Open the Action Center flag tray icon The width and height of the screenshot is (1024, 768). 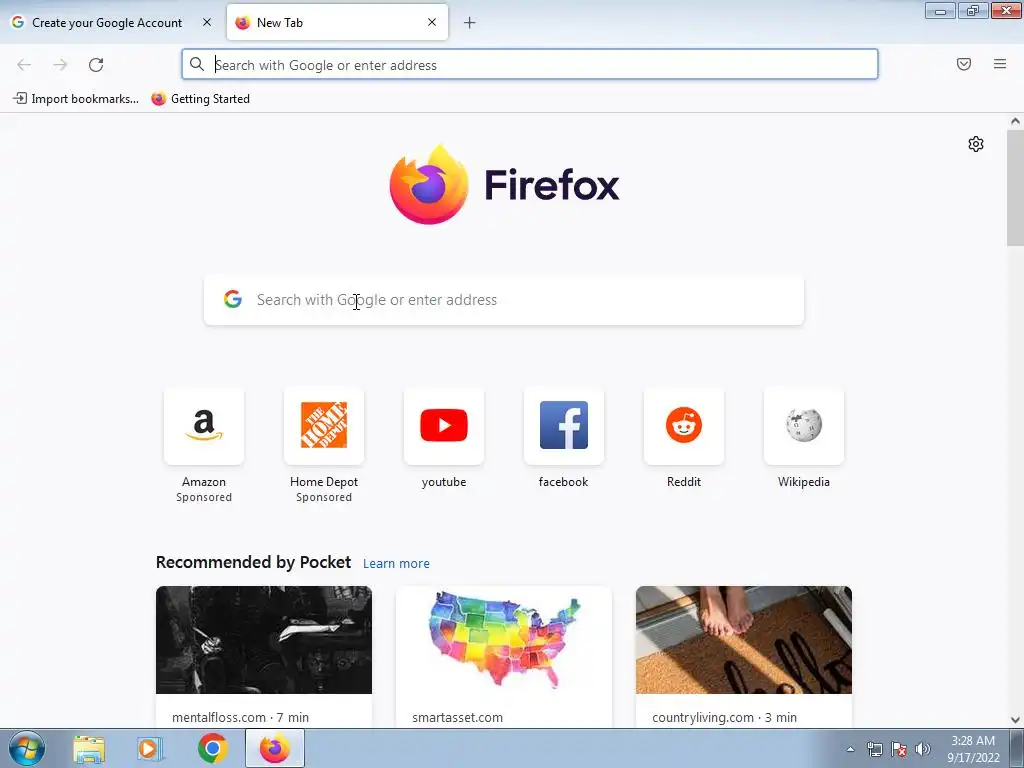(x=899, y=749)
